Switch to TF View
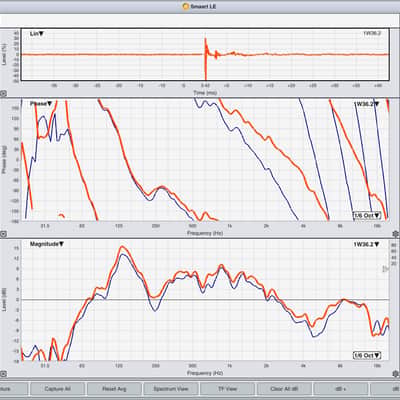Screen dimensions: 400x400 227,389
